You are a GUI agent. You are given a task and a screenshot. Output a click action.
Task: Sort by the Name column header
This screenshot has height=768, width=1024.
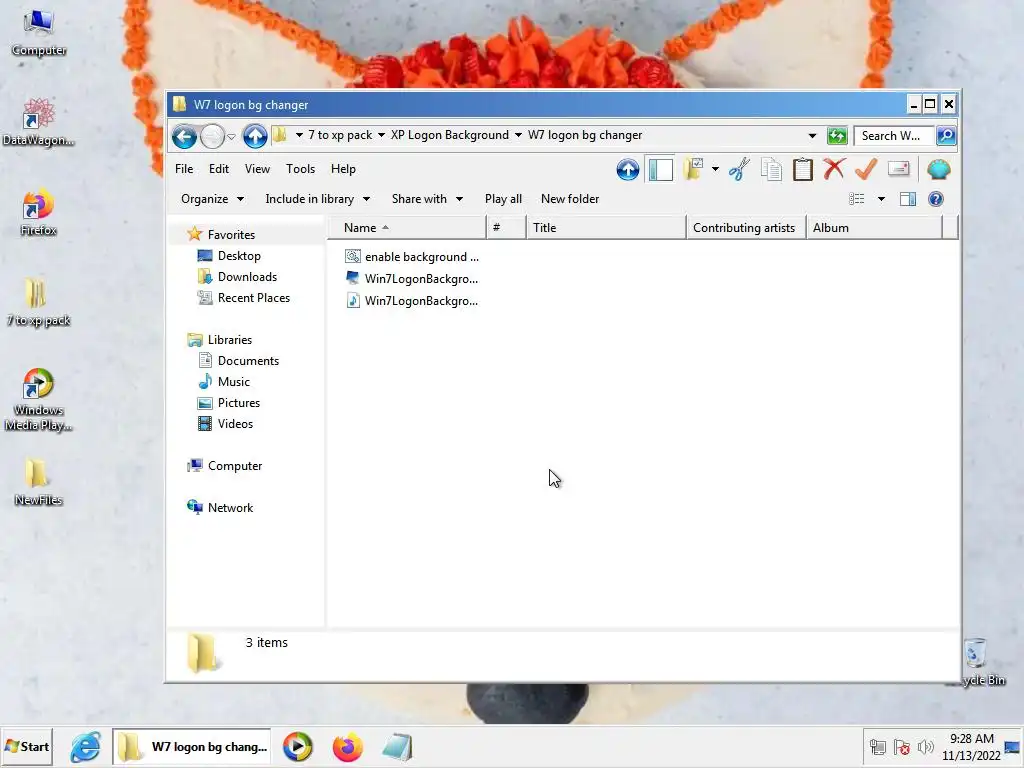[406, 228]
